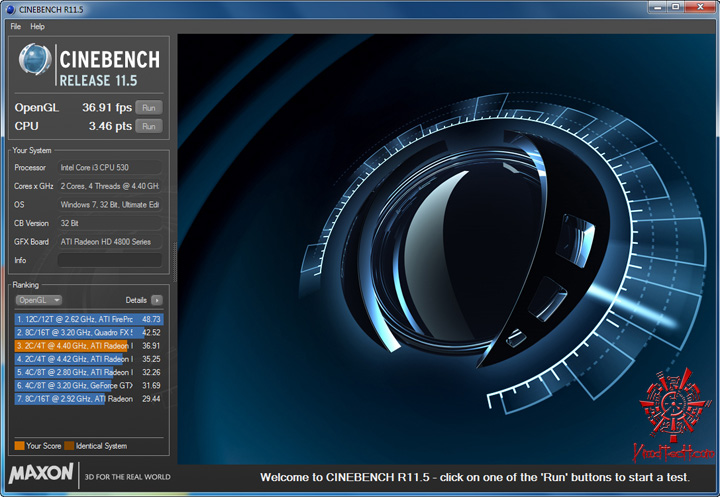The height and width of the screenshot is (497, 720).
Task: Run the CPU benchmark test
Action: click(149, 126)
